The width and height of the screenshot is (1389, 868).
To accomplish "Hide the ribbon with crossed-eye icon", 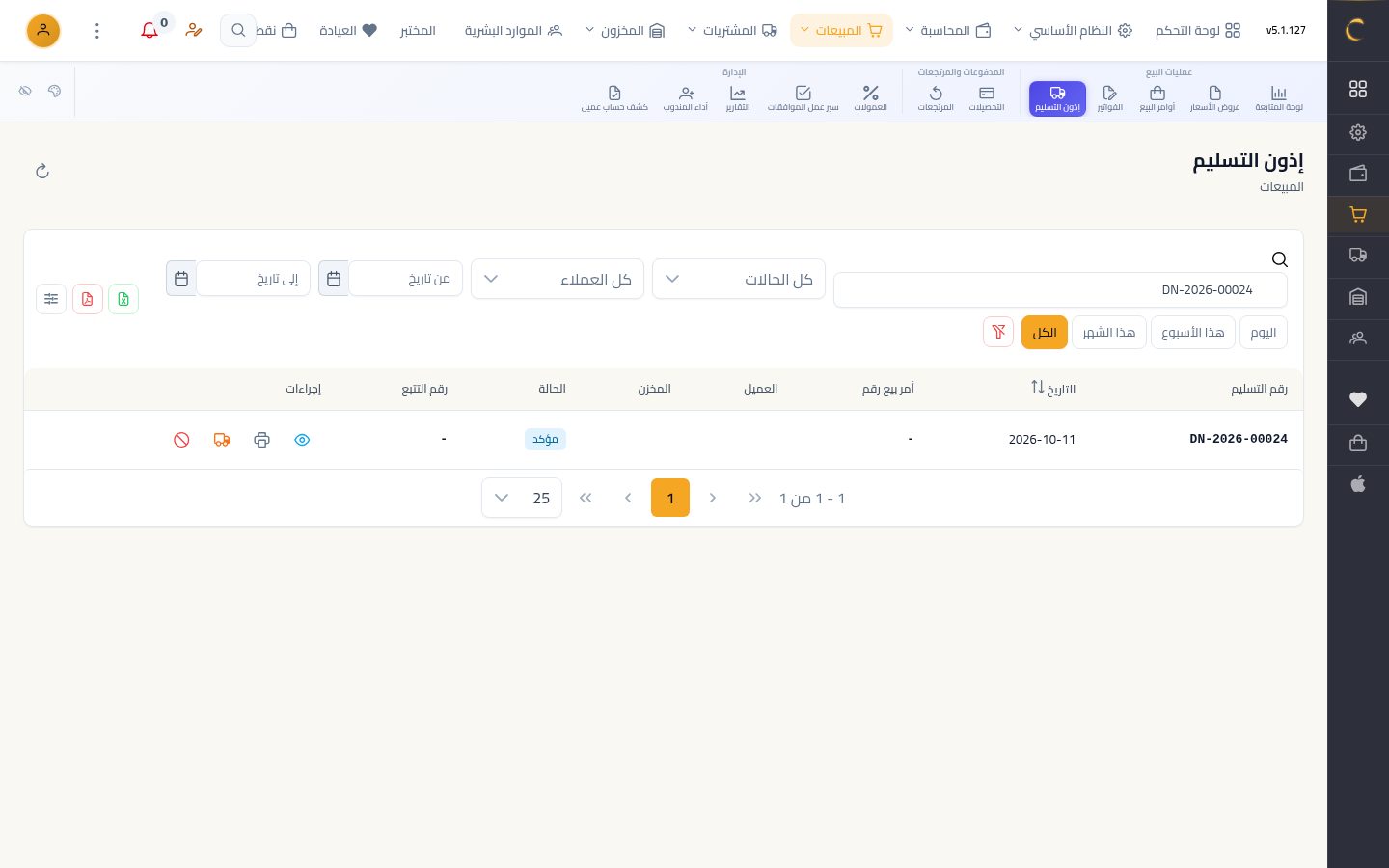I will [x=25, y=91].
